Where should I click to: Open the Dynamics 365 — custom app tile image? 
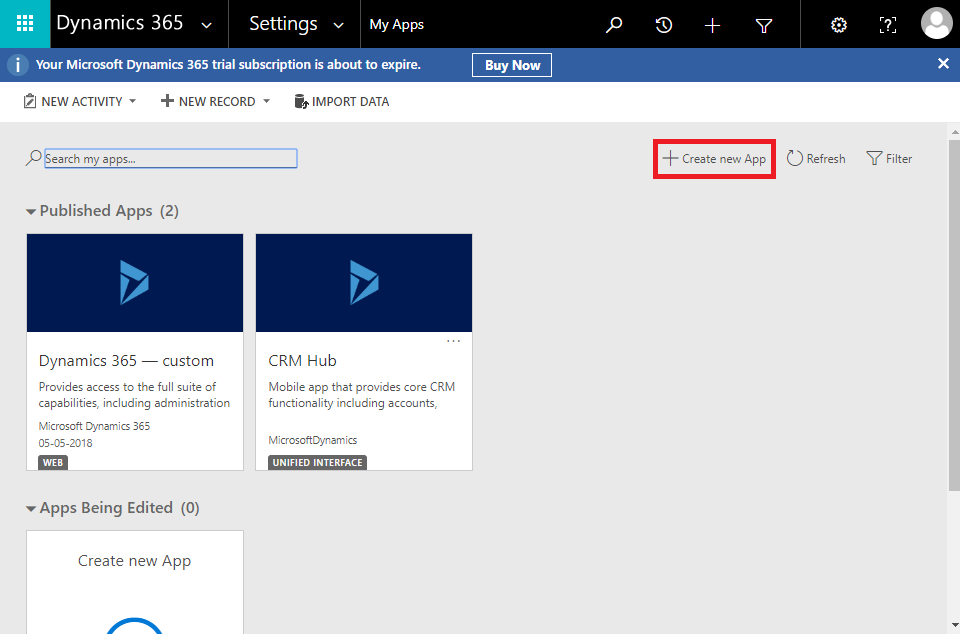click(x=135, y=283)
